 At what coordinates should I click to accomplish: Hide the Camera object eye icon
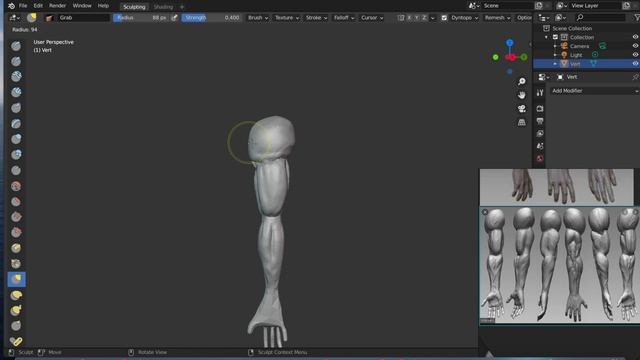pos(635,46)
